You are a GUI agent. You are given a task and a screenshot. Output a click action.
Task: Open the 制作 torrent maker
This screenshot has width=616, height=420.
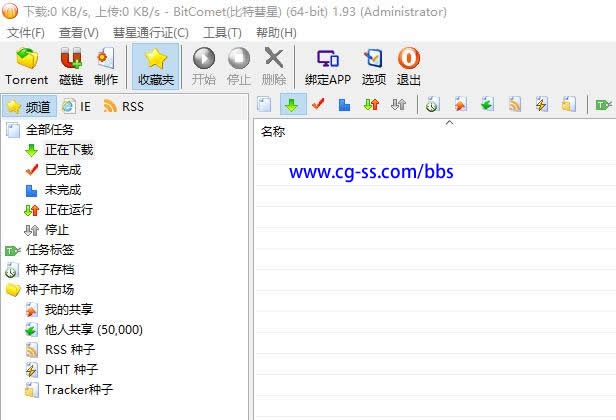[x=106, y=66]
